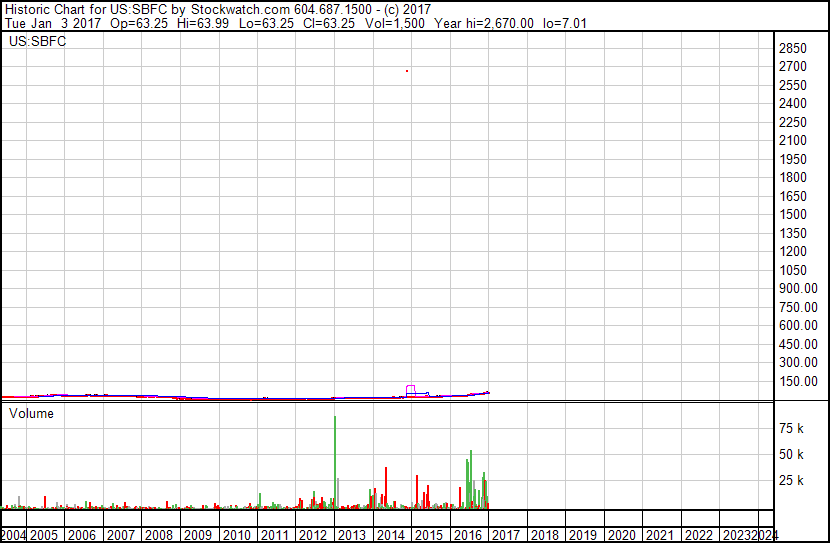This screenshot has height=543, width=830.
Task: Click the tallest green volume bar in 2016
Action: (471, 479)
